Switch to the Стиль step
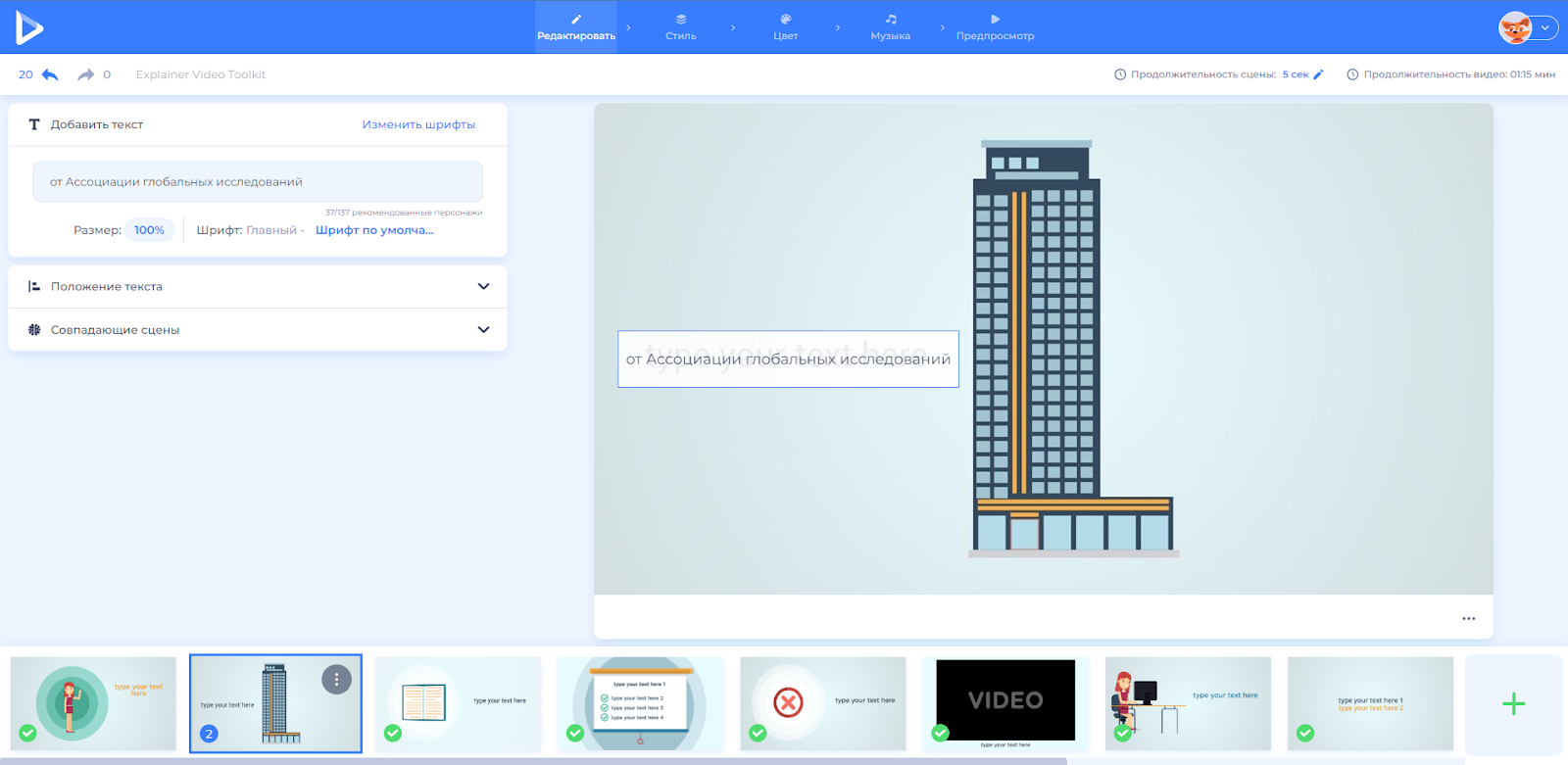 [x=681, y=26]
